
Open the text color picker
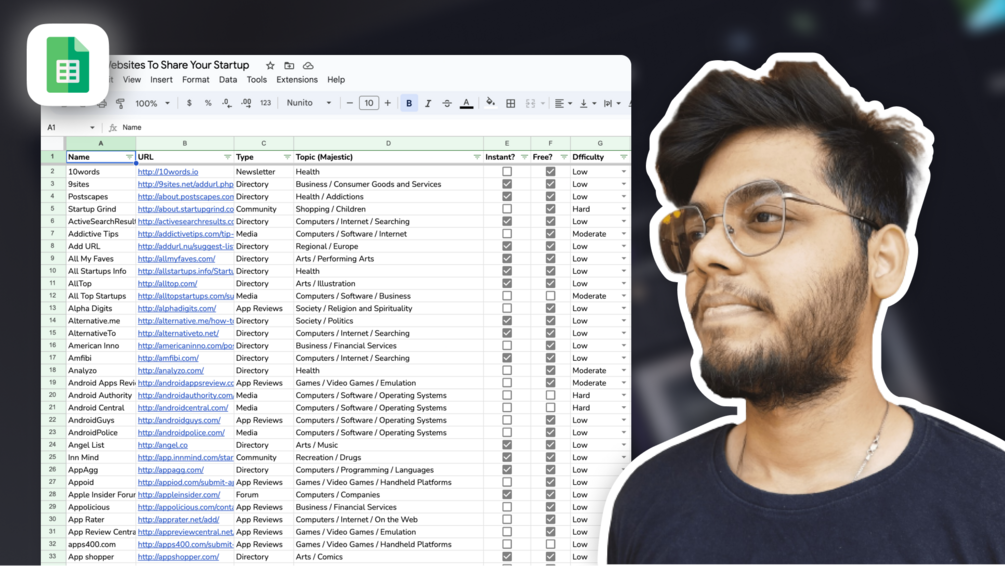pyautogui.click(x=467, y=103)
